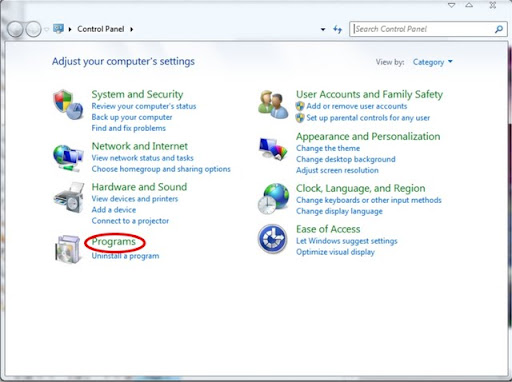The width and height of the screenshot is (512, 382).
Task: Click the back navigation arrow button
Action: 15,29
